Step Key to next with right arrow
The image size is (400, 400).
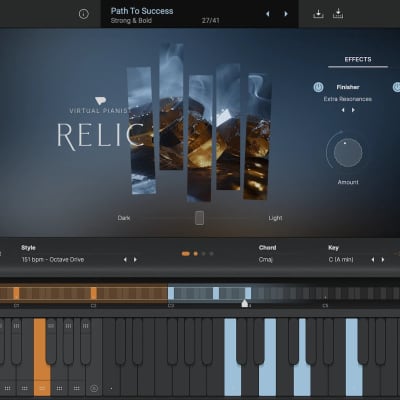[x=383, y=260]
